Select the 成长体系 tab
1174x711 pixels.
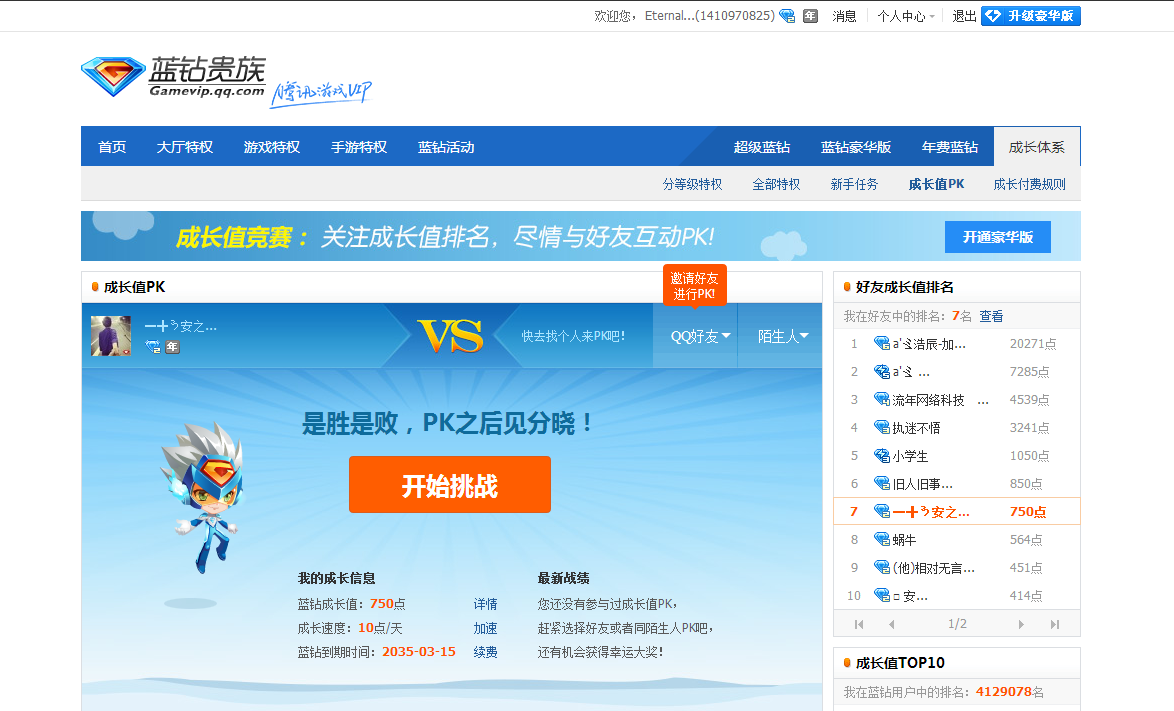(x=1036, y=147)
